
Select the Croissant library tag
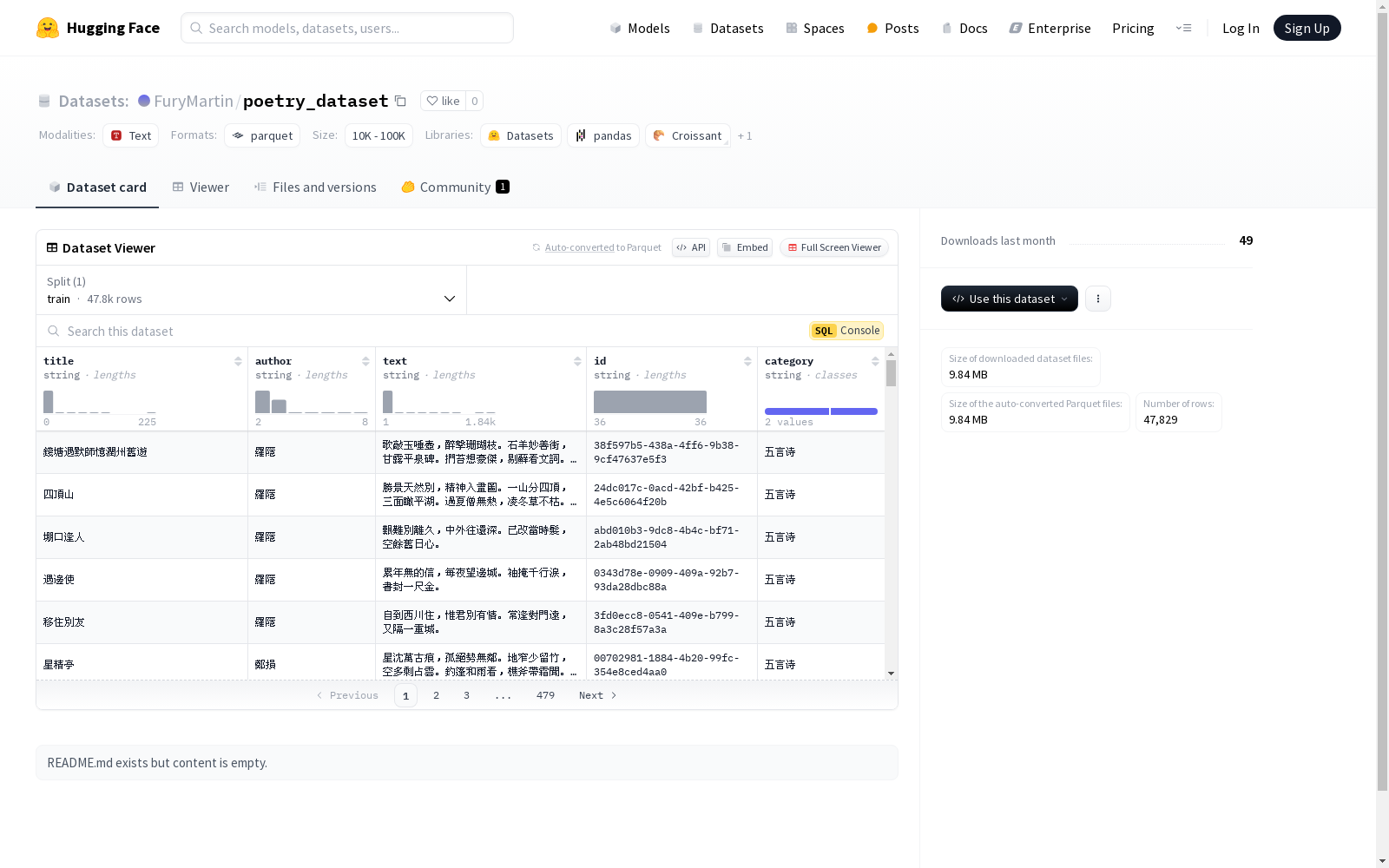(x=688, y=135)
